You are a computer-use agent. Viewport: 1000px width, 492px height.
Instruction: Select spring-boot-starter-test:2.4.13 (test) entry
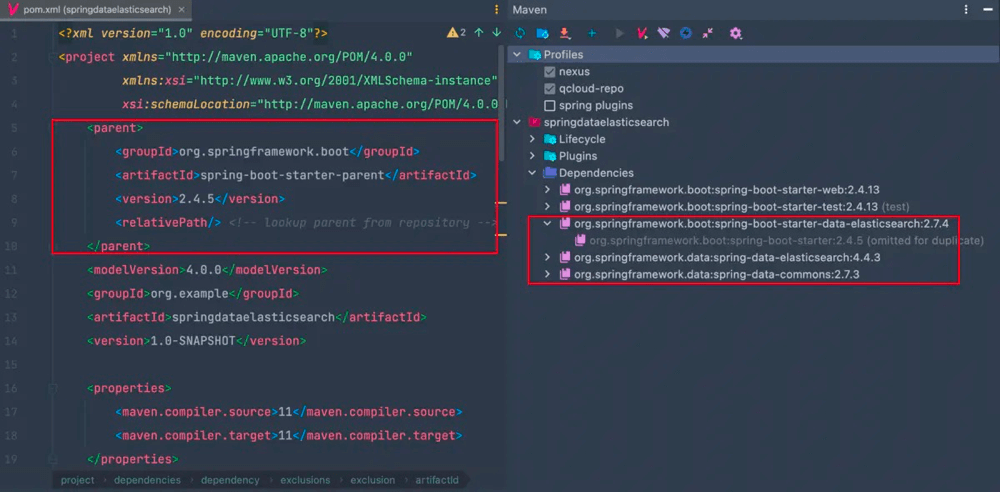(741, 207)
